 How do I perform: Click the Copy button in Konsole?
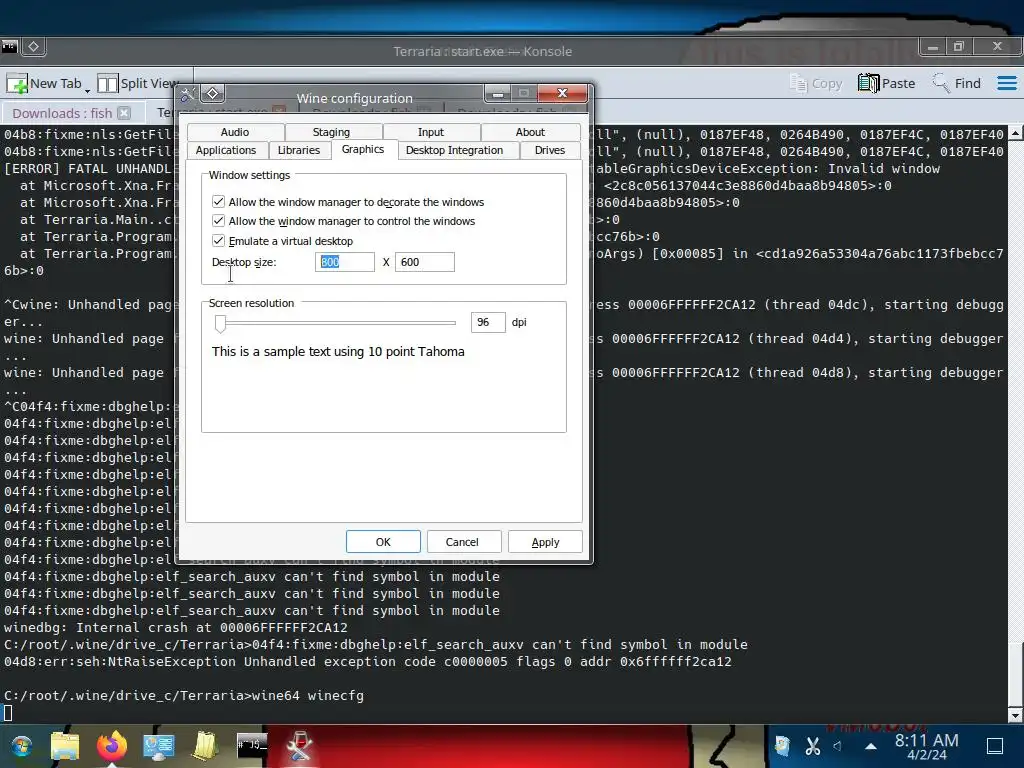pyautogui.click(x=816, y=84)
